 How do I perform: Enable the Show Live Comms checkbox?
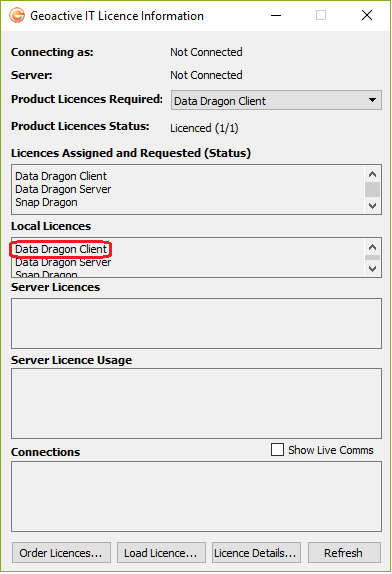click(277, 450)
